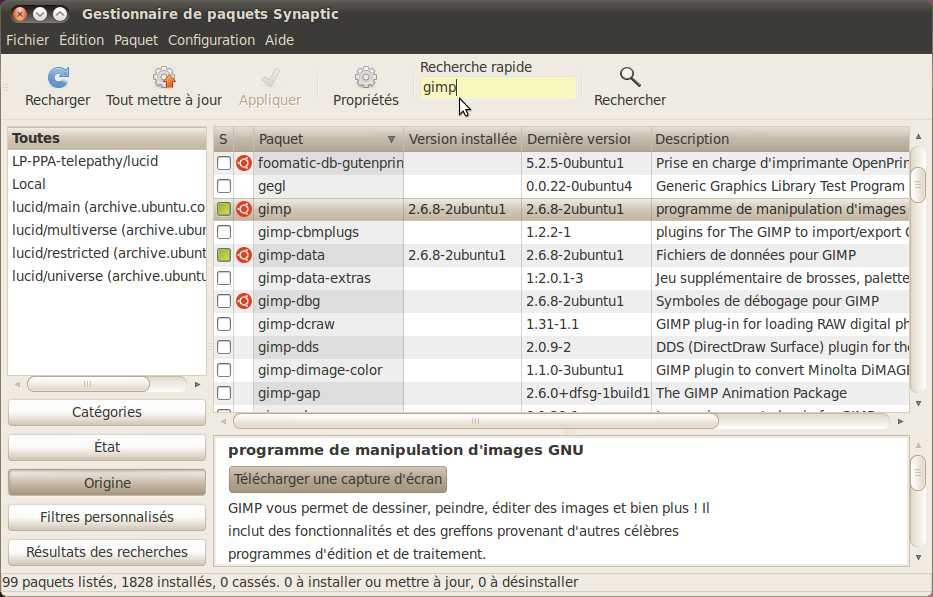Open the Édition menu

click(82, 40)
